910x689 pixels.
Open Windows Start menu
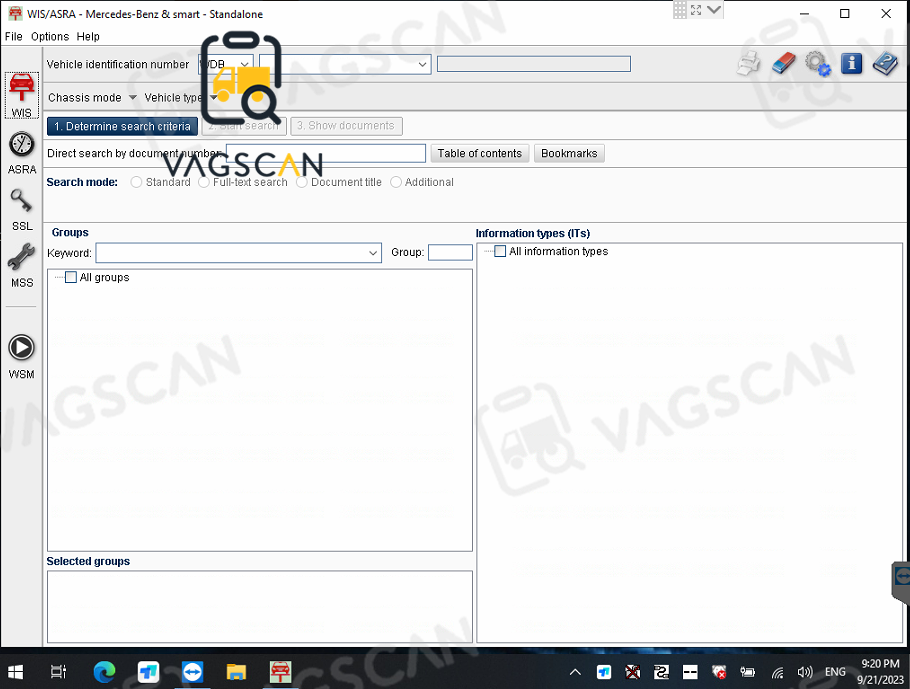tap(16, 672)
